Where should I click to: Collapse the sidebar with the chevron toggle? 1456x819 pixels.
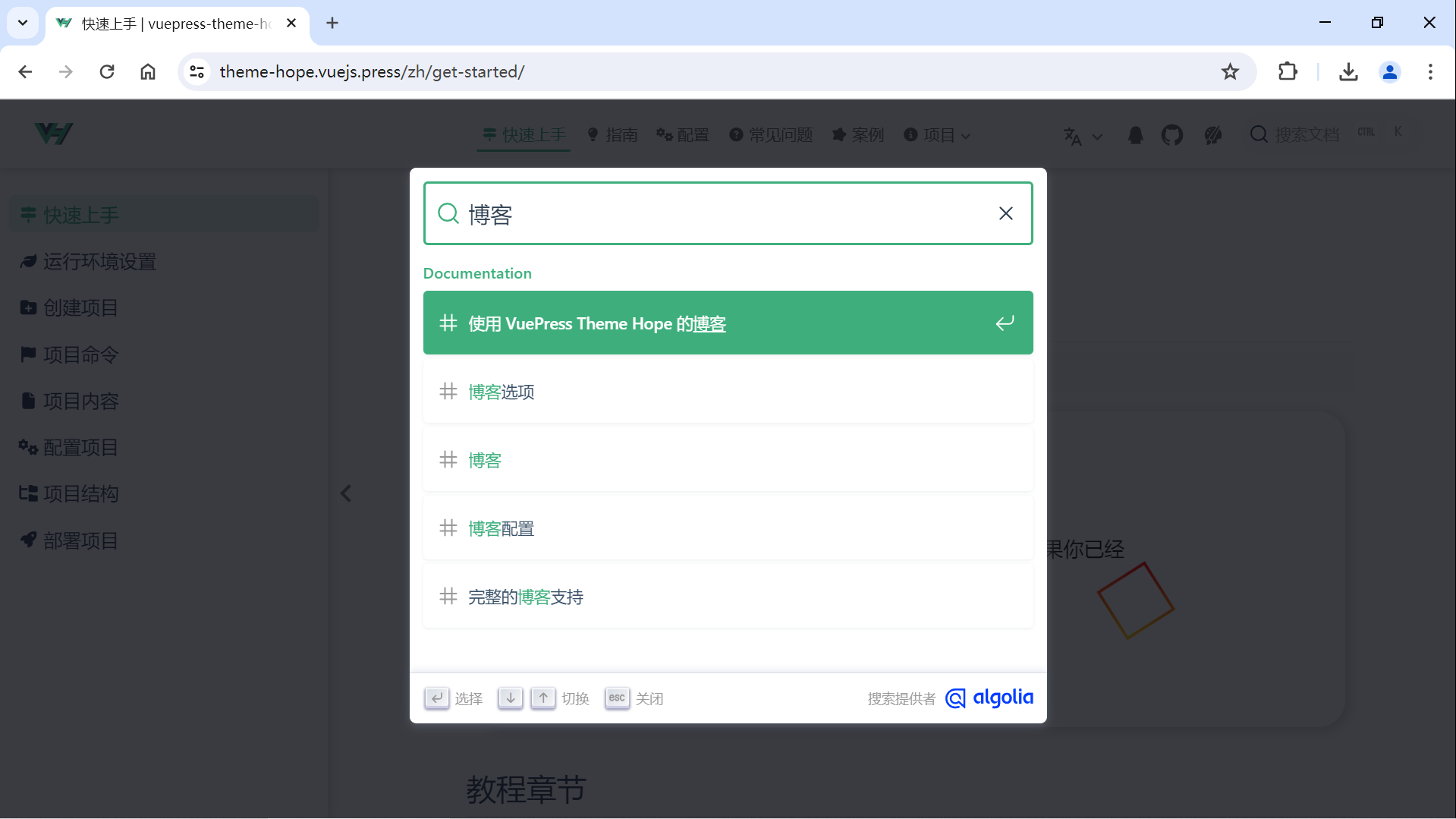point(346,493)
